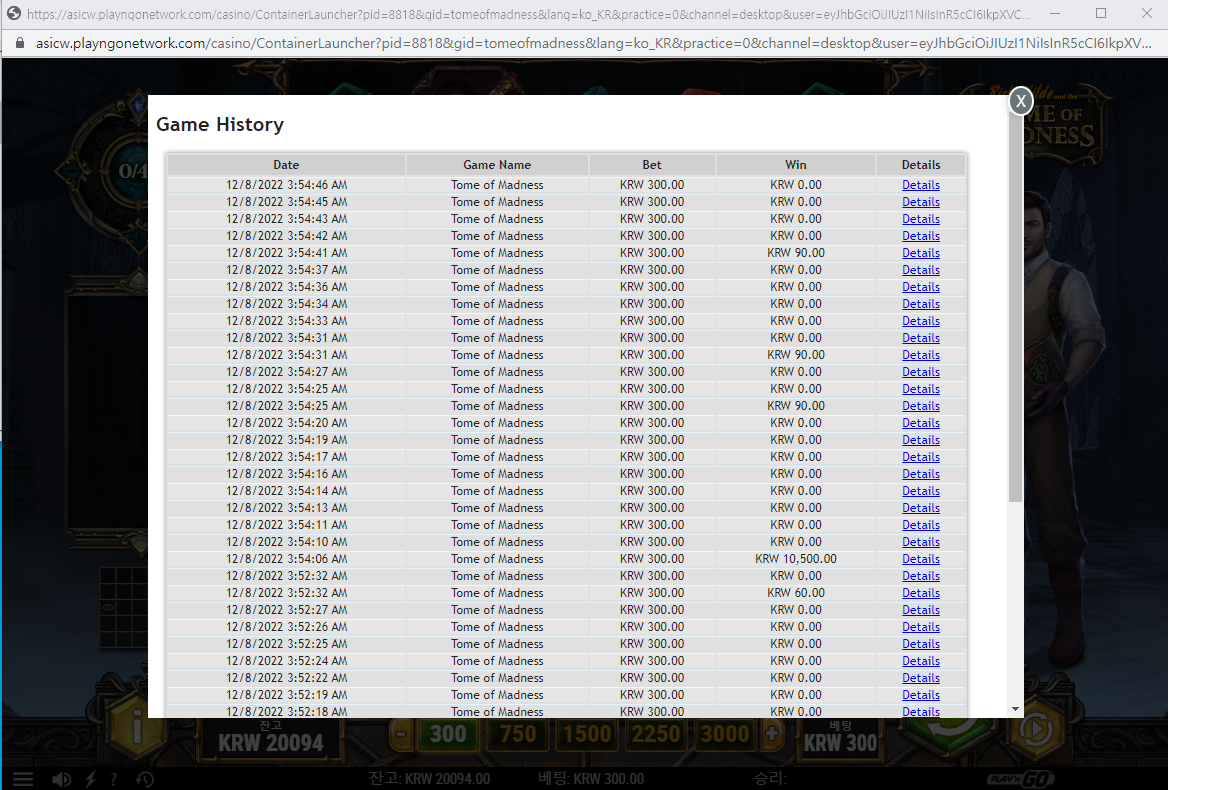Screen dimensions: 1211x790
Task: Close the Game History popup
Action: point(1020,101)
